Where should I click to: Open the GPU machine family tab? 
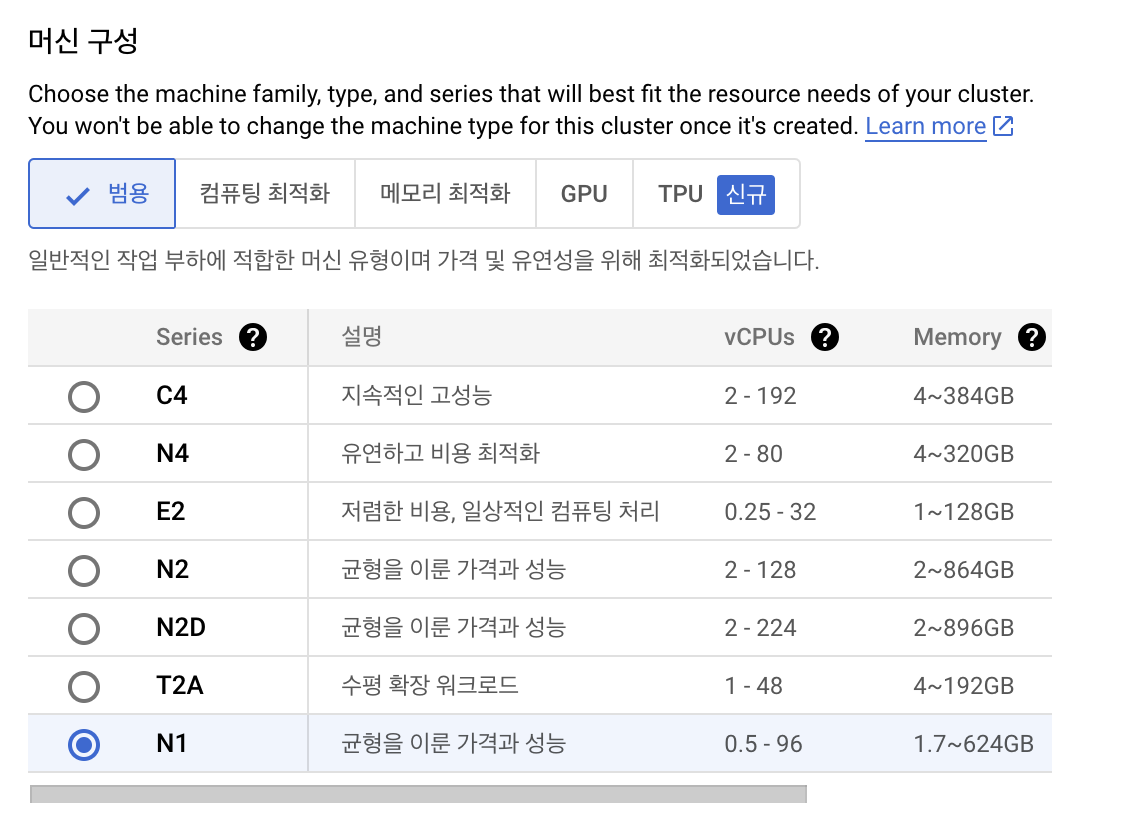[584, 194]
